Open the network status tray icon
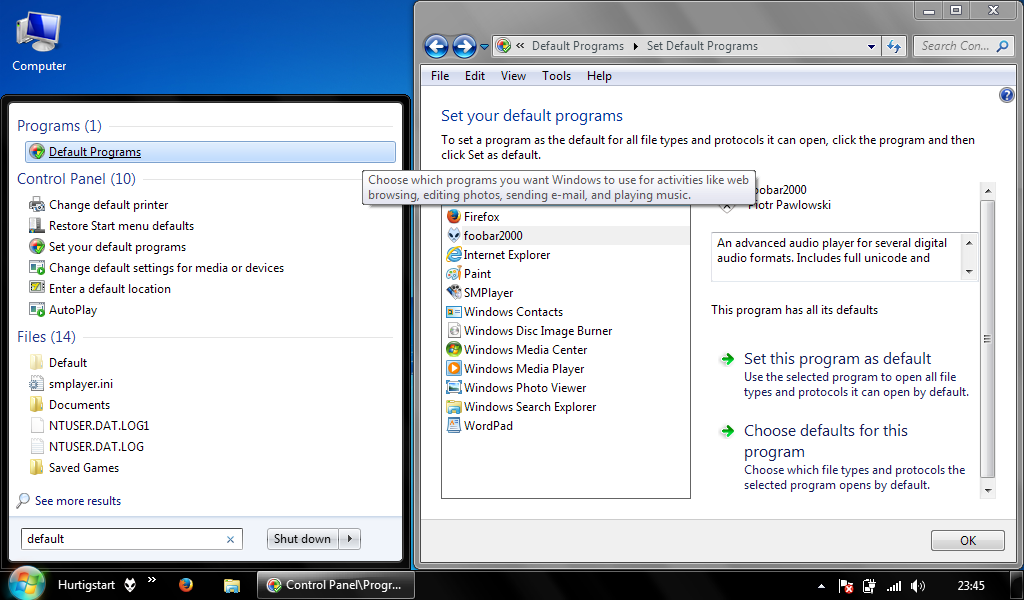Viewport: 1024px width, 600px height. [893, 586]
